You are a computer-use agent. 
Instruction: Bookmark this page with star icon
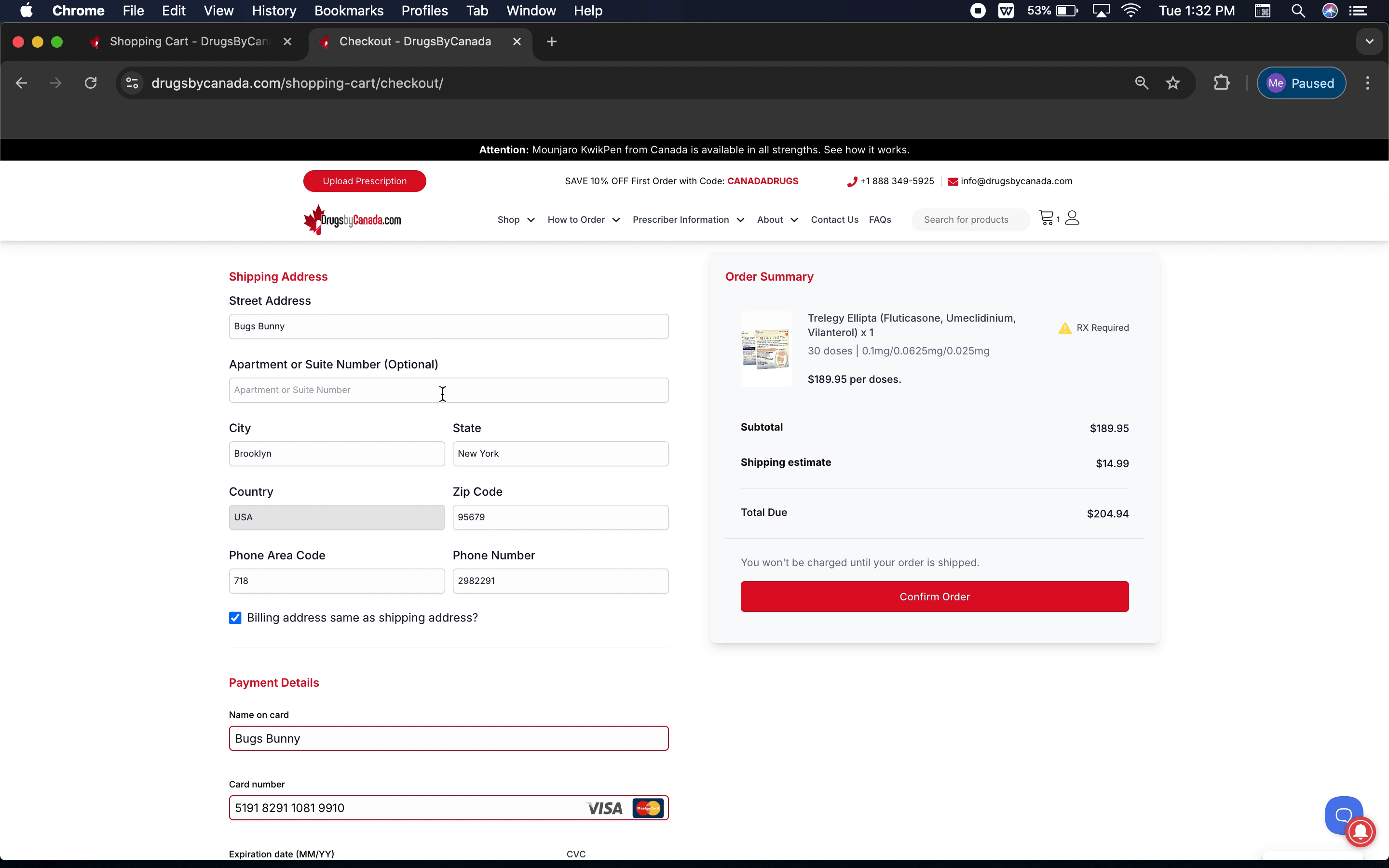[1172, 83]
